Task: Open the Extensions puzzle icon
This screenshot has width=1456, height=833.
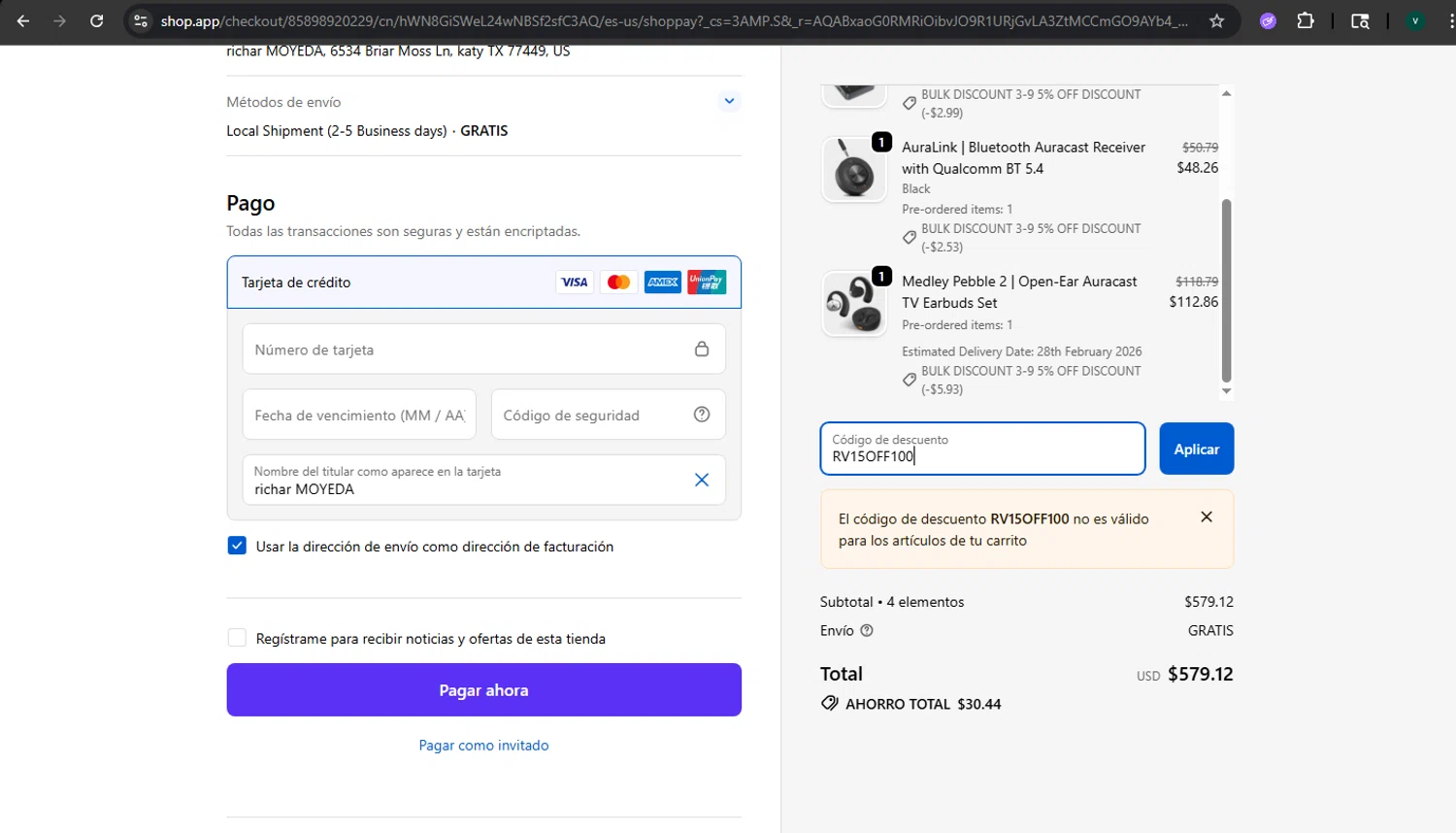Action: click(1306, 20)
